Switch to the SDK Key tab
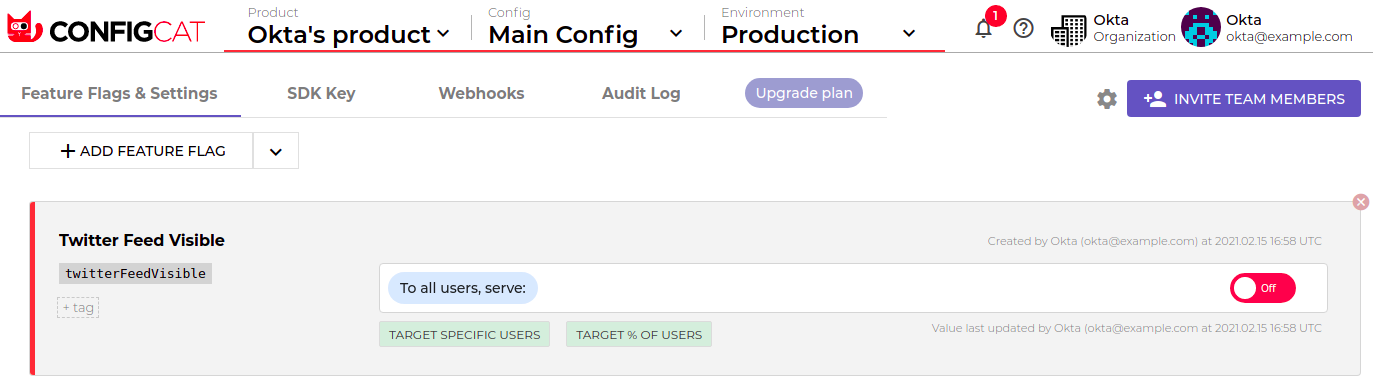The image size is (1373, 391). 321,94
